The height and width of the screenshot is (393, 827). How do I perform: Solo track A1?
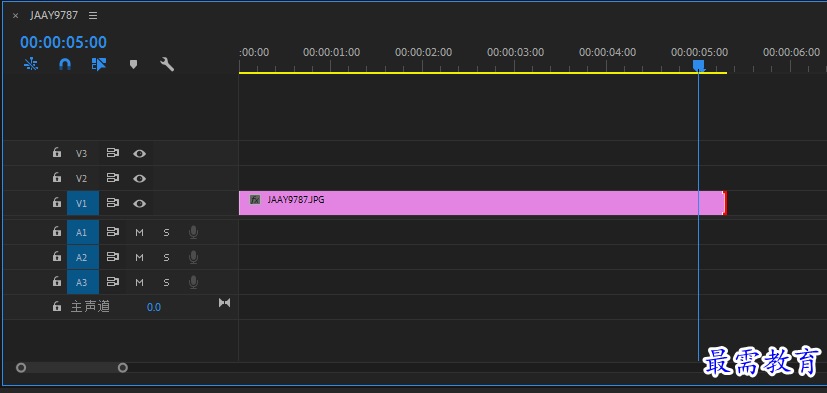(x=166, y=232)
